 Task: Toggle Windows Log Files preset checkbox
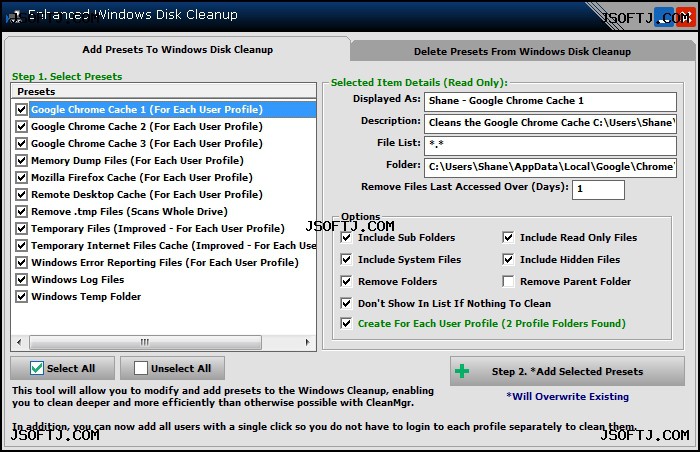click(x=21, y=279)
